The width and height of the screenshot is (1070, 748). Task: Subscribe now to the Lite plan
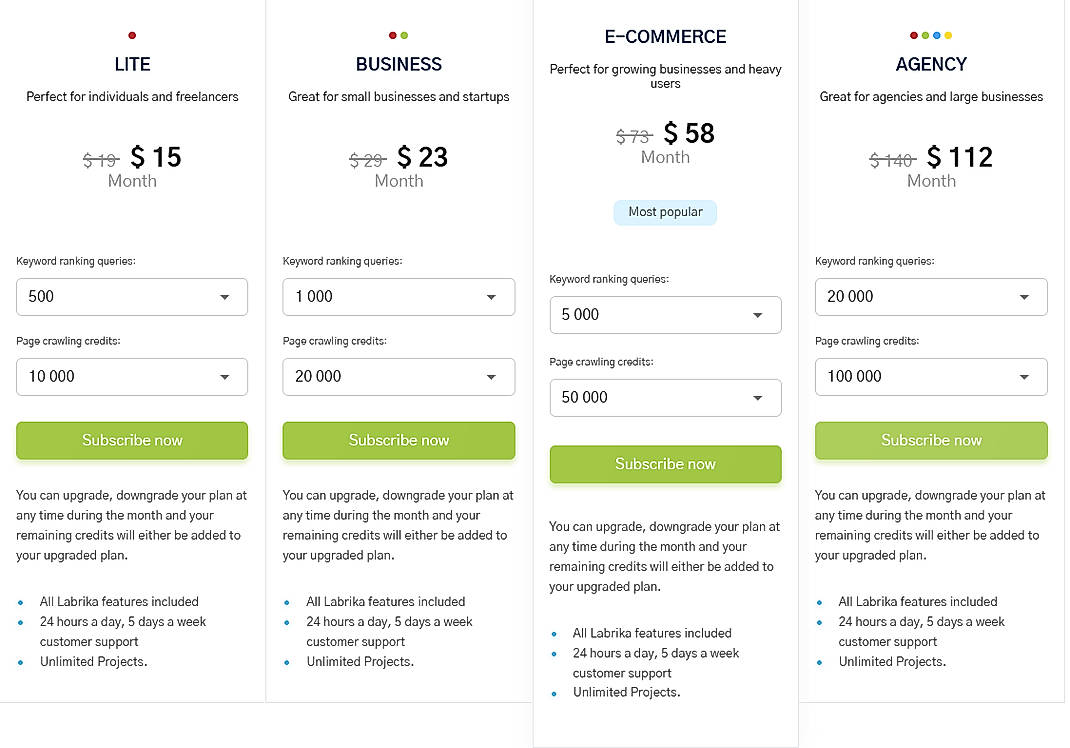[132, 440]
